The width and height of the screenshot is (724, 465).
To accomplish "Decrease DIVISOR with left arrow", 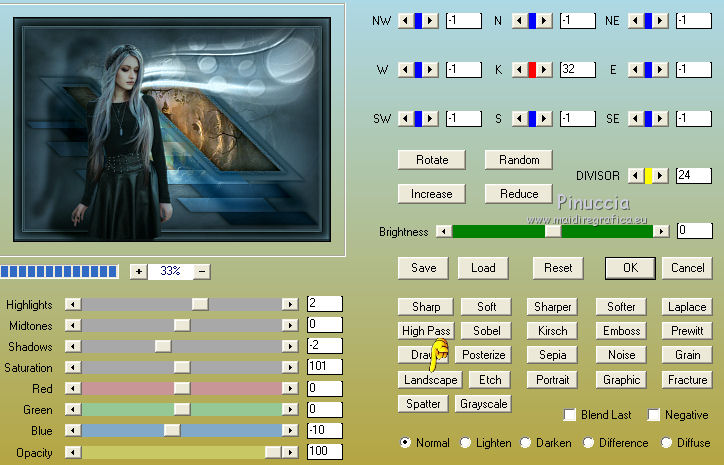I will pyautogui.click(x=636, y=175).
